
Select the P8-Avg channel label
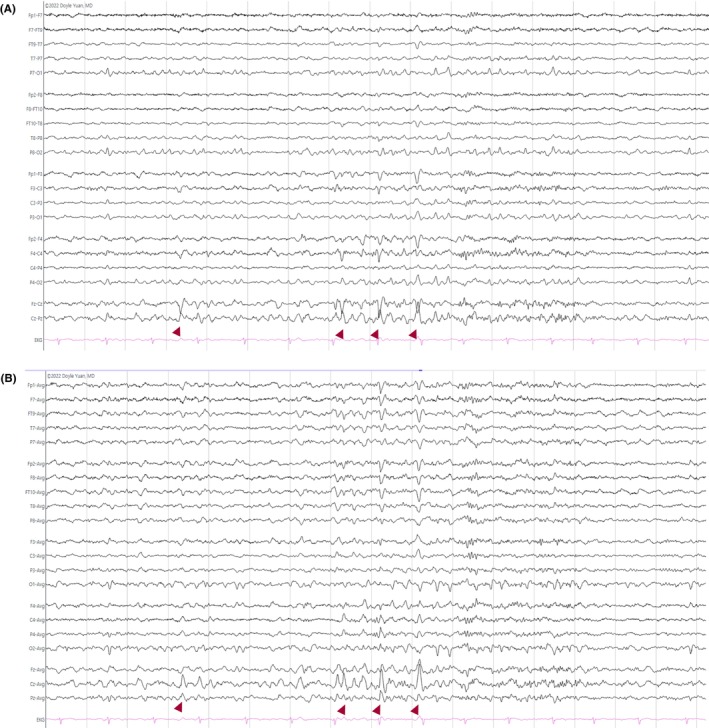tap(37, 521)
